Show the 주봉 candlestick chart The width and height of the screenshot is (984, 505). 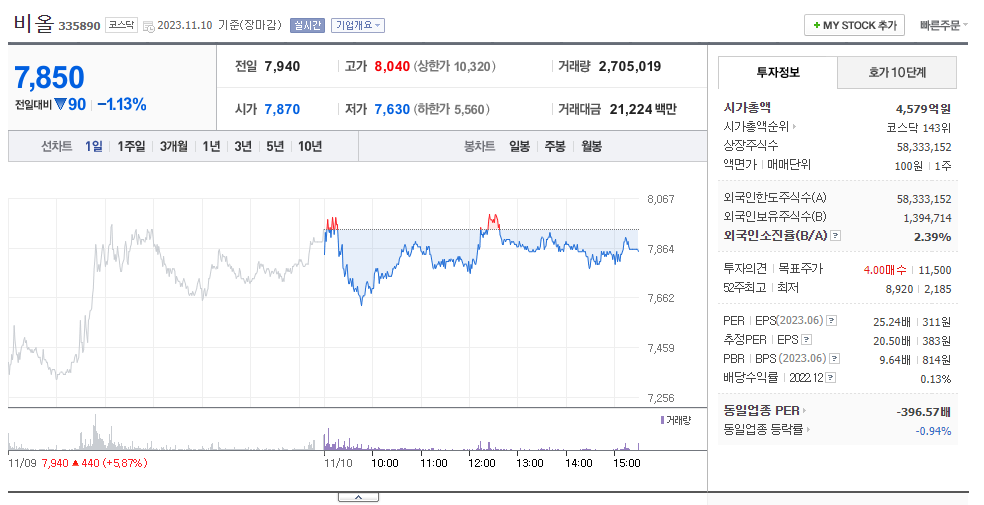click(x=555, y=146)
